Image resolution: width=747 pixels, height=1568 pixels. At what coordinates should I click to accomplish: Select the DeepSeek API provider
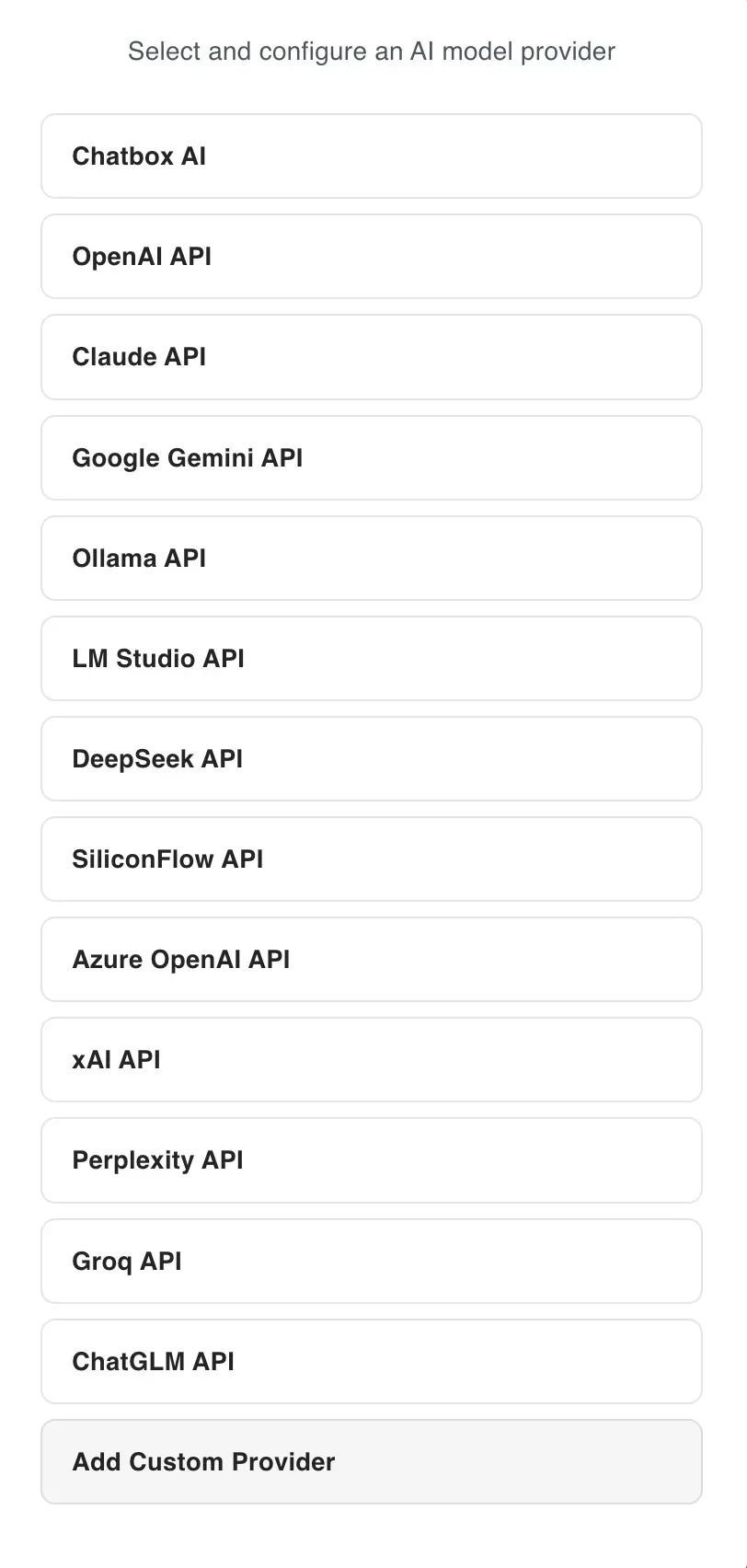click(372, 759)
